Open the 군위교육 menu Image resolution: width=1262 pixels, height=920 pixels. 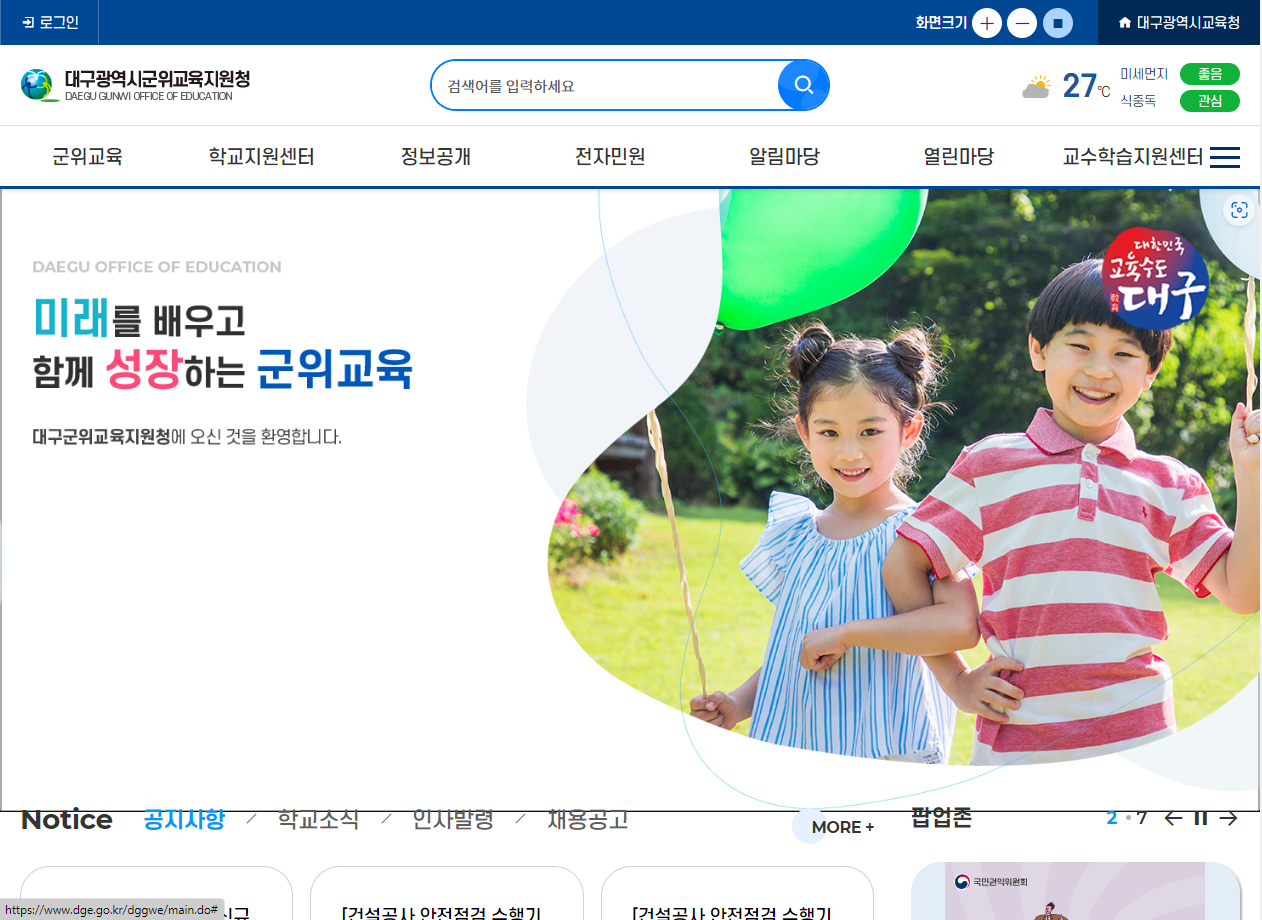click(88, 156)
